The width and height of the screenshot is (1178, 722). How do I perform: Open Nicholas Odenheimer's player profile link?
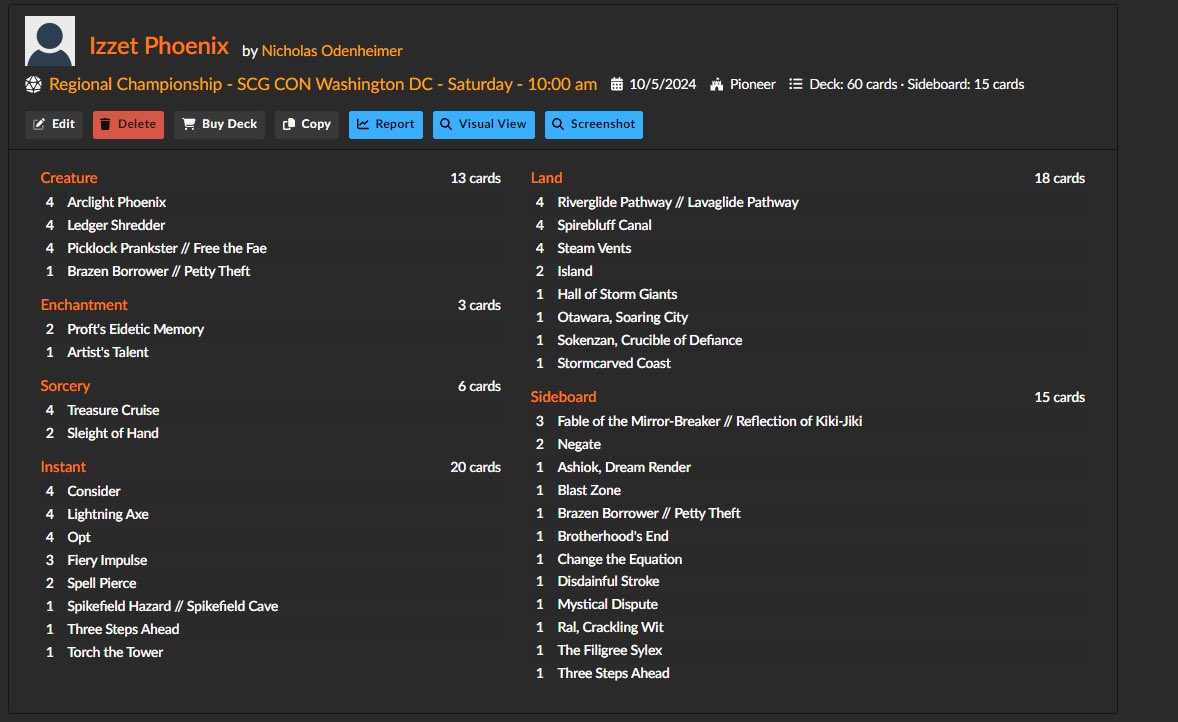point(332,51)
